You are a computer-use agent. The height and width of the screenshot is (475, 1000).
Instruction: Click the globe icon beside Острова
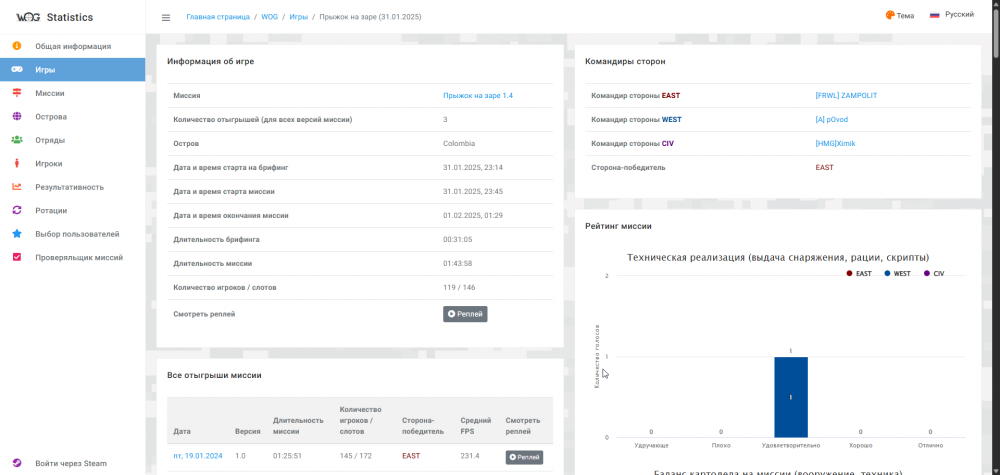point(17,116)
